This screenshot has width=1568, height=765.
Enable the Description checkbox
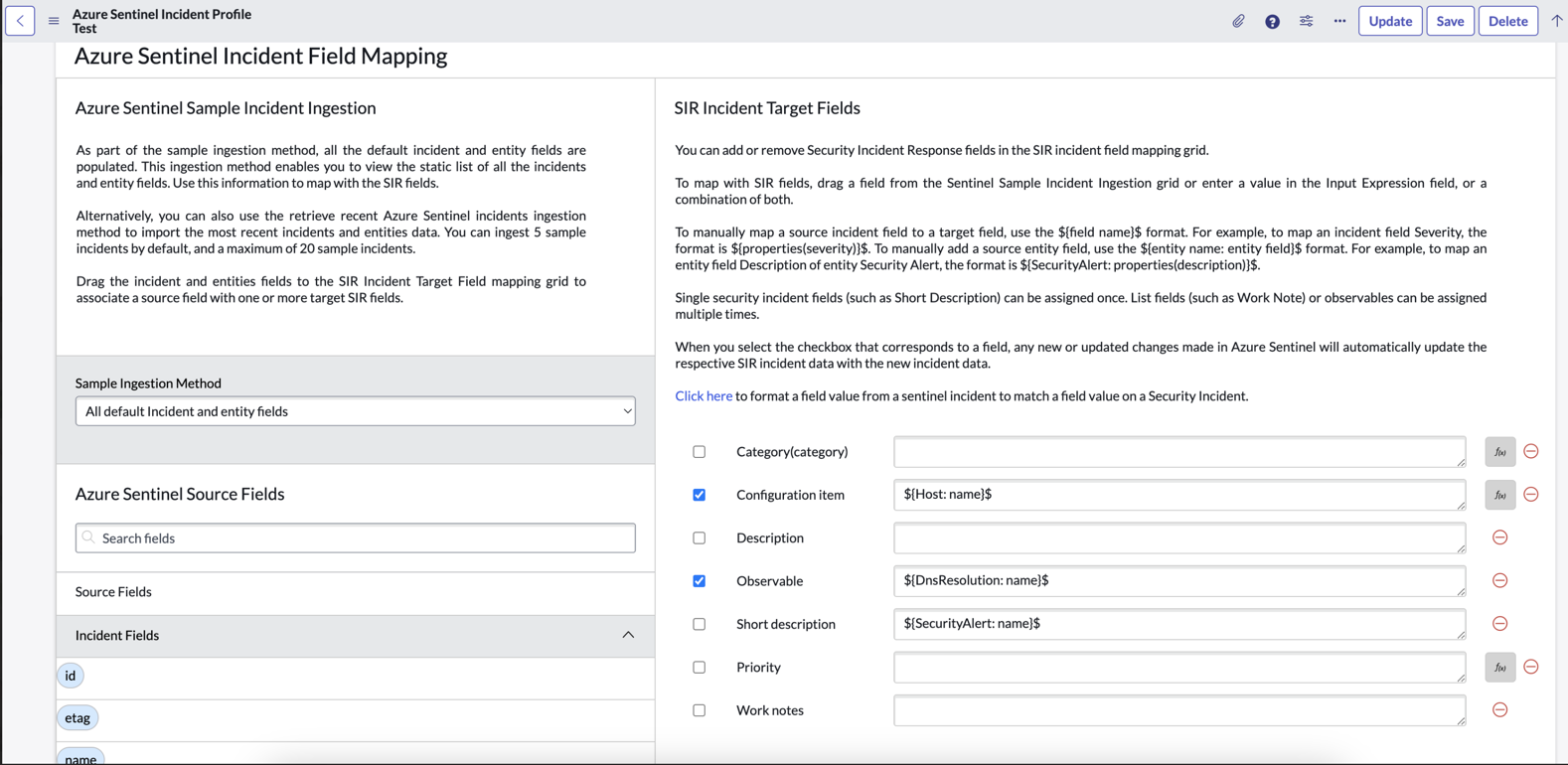click(x=700, y=537)
